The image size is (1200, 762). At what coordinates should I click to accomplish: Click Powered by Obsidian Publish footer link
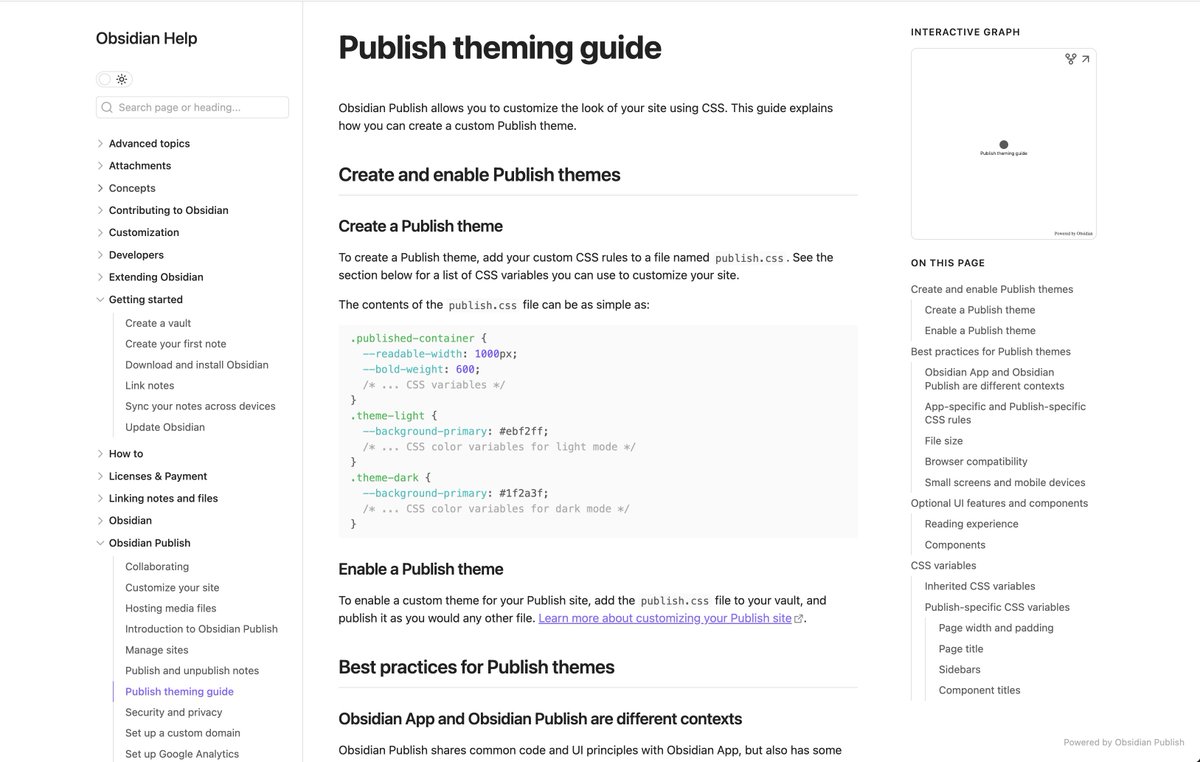pos(1124,743)
